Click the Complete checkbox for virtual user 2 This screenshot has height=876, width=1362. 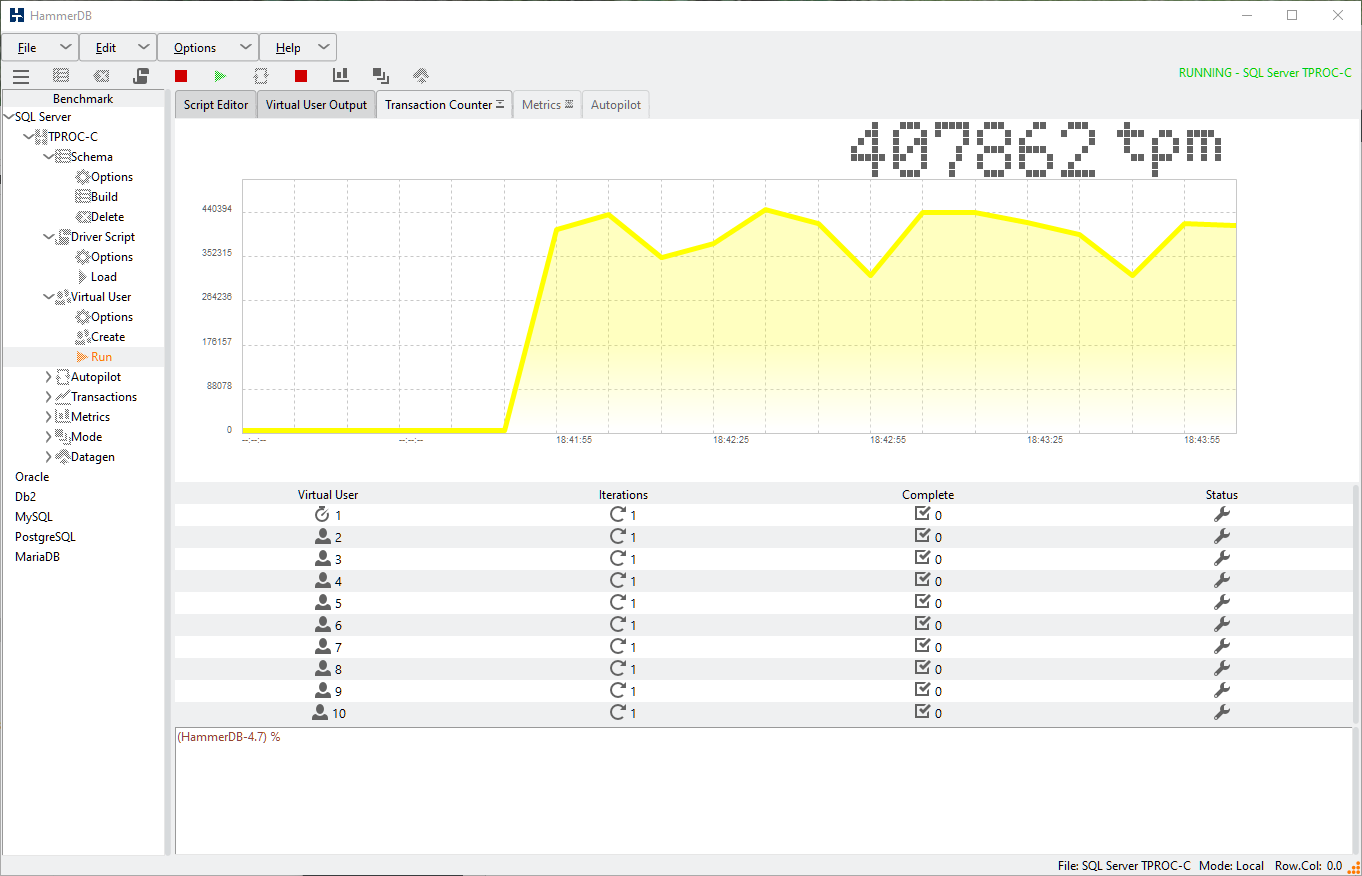pyautogui.click(x=923, y=536)
